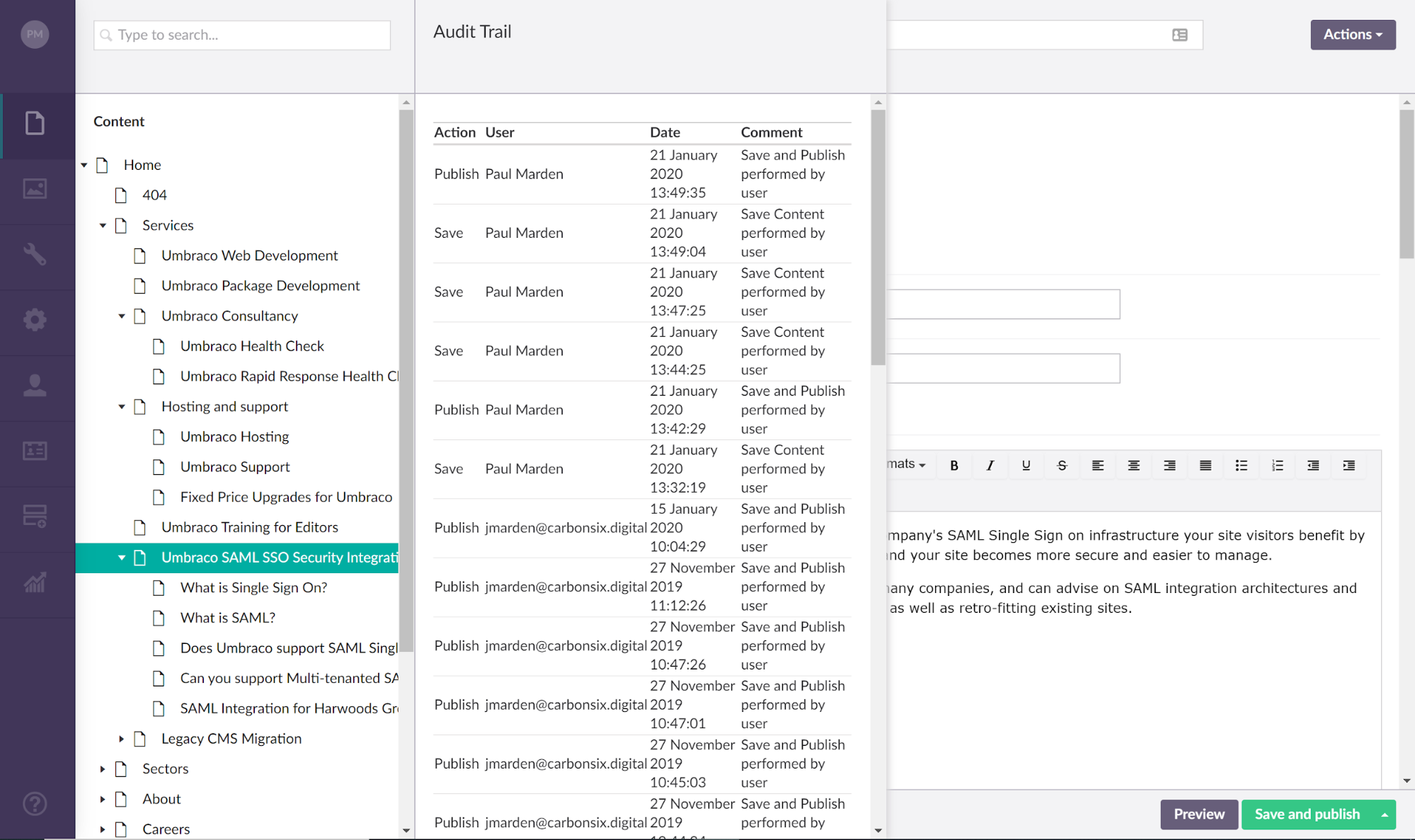Insert a bullet list

pos(1242,465)
